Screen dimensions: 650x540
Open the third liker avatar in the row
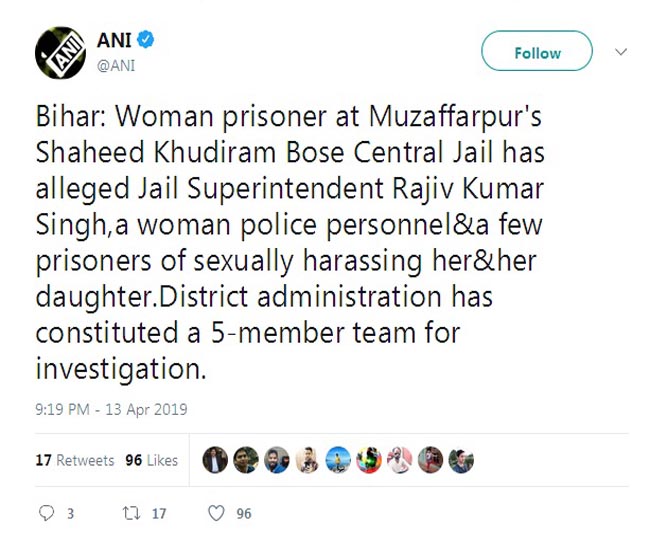pos(277,460)
